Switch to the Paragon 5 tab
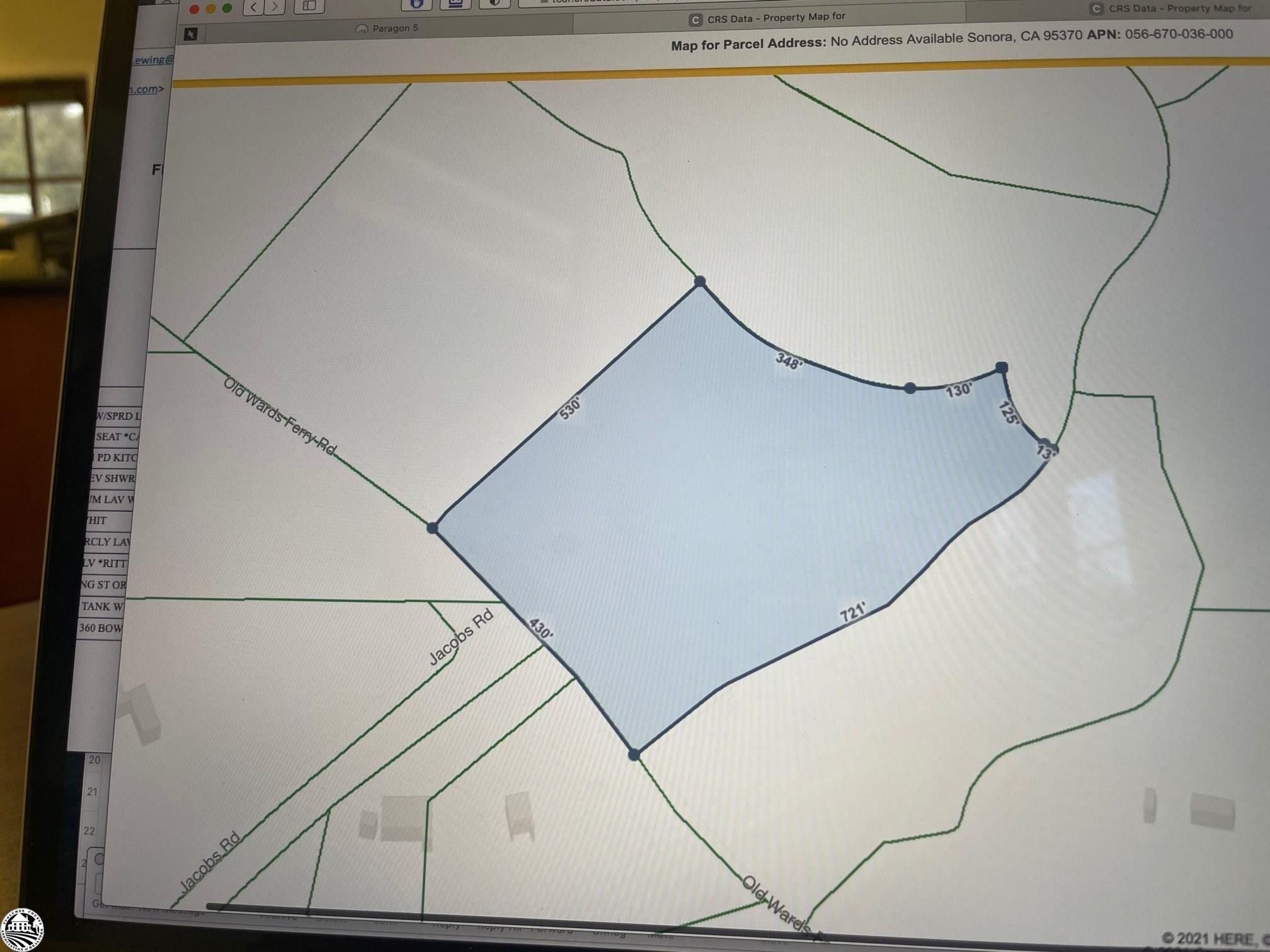This screenshot has height=952, width=1270. point(387,28)
